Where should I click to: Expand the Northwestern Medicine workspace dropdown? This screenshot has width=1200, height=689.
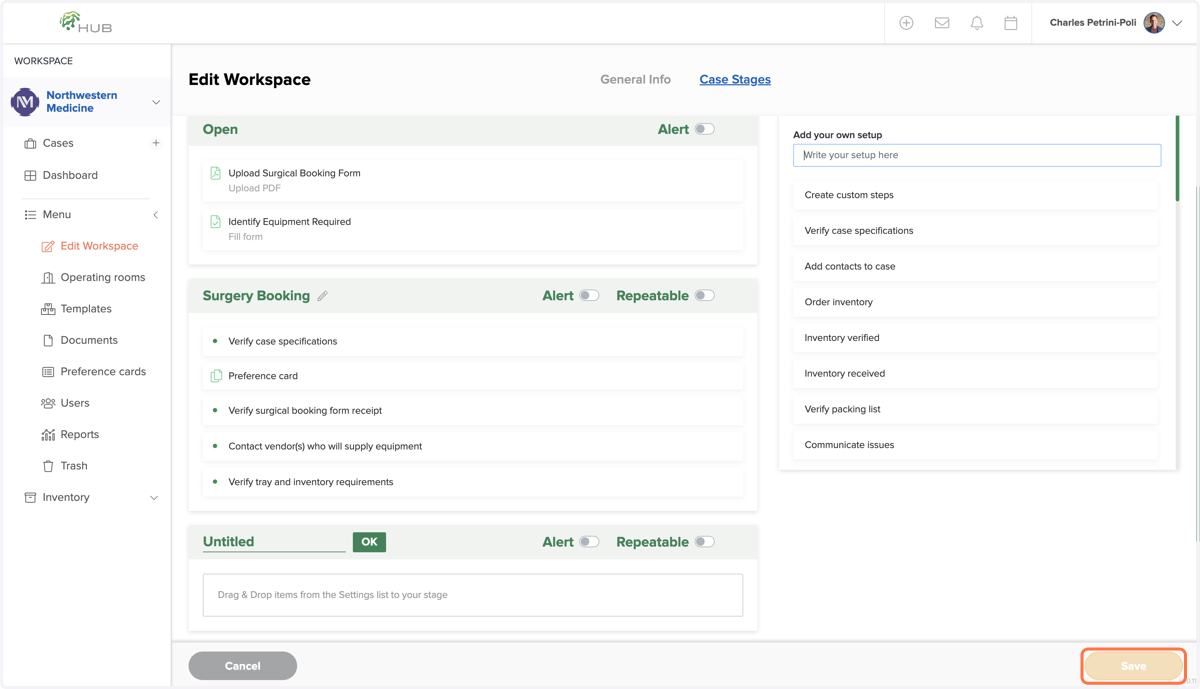pyautogui.click(x=156, y=102)
